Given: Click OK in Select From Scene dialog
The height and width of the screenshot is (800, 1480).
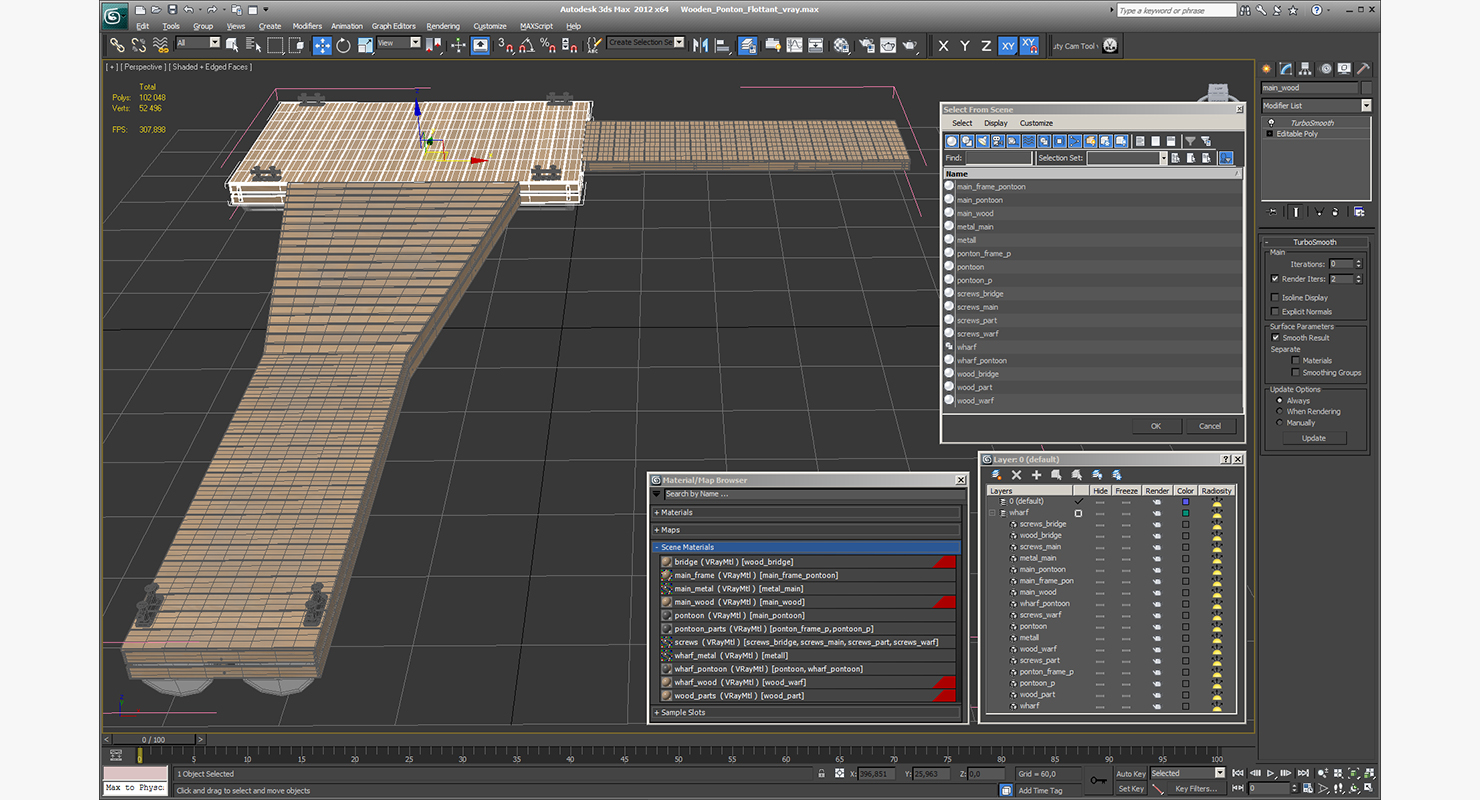Looking at the screenshot, I should click(x=1156, y=426).
